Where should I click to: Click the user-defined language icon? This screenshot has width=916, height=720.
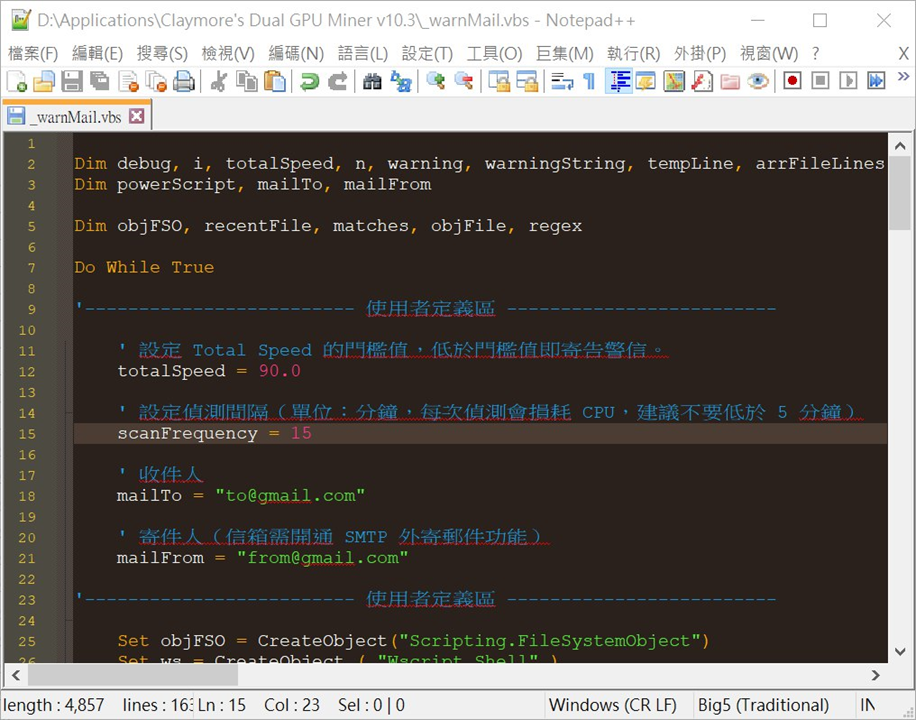[x=646, y=81]
